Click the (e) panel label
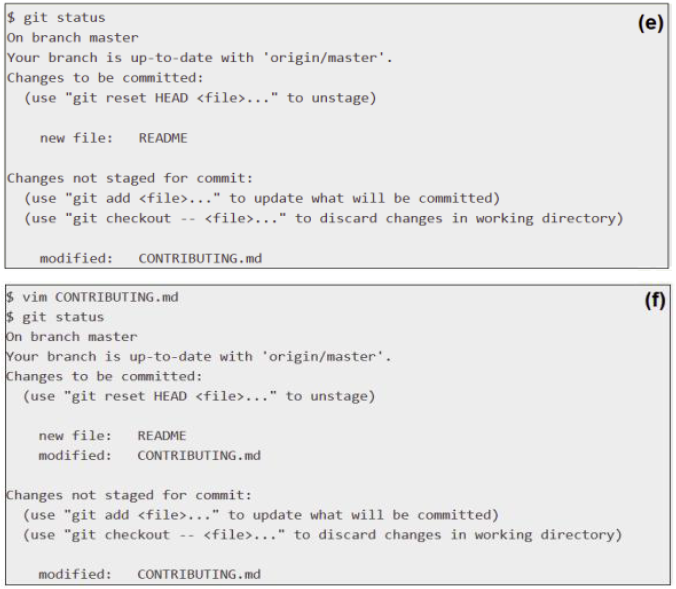This screenshot has height=589, width=676. coord(650,23)
